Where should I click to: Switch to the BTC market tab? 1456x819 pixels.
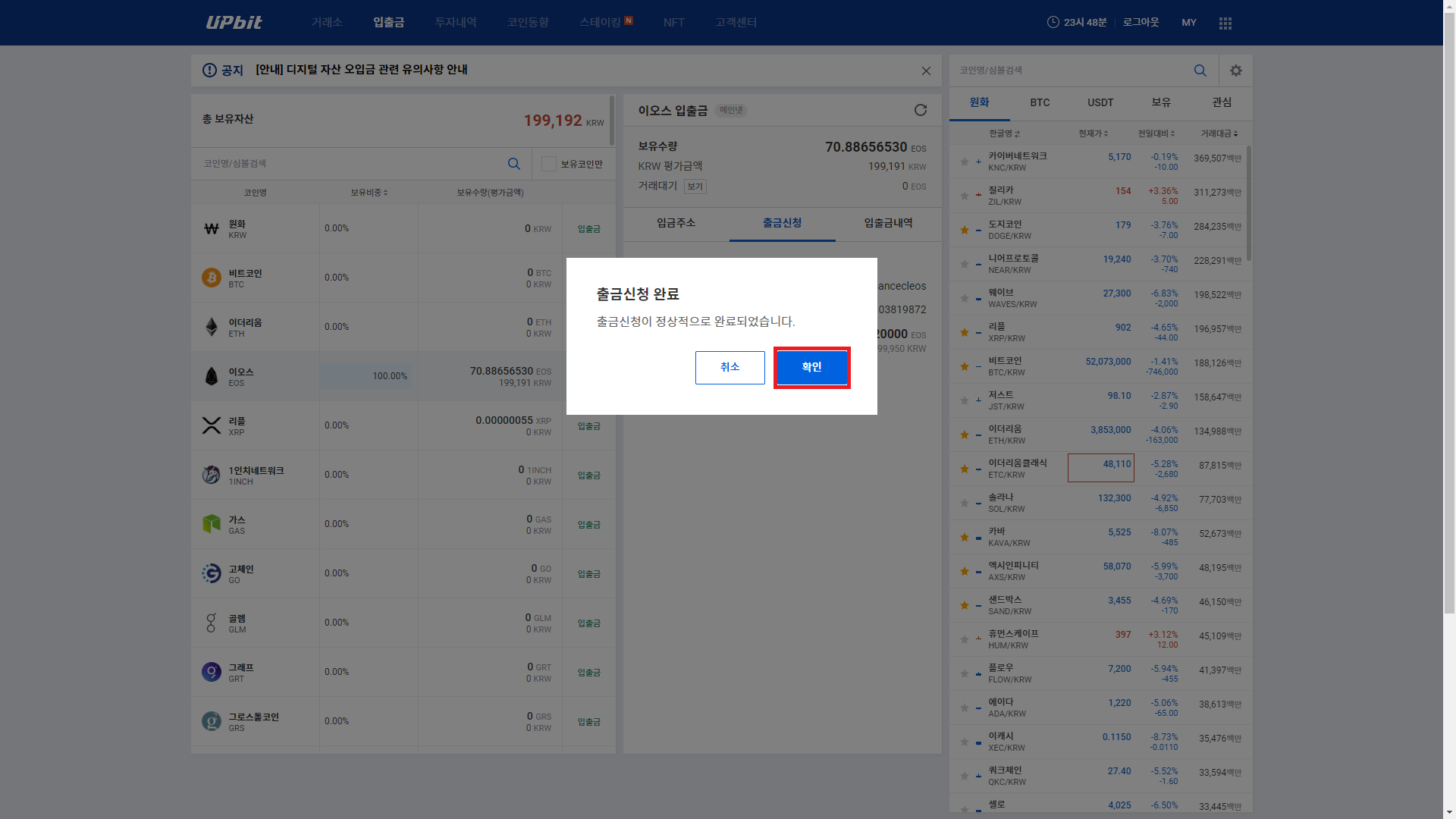(x=1040, y=102)
